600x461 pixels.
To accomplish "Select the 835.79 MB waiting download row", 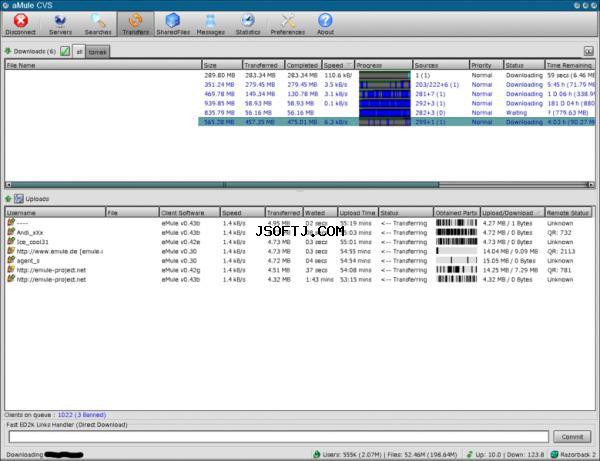I will coord(300,112).
